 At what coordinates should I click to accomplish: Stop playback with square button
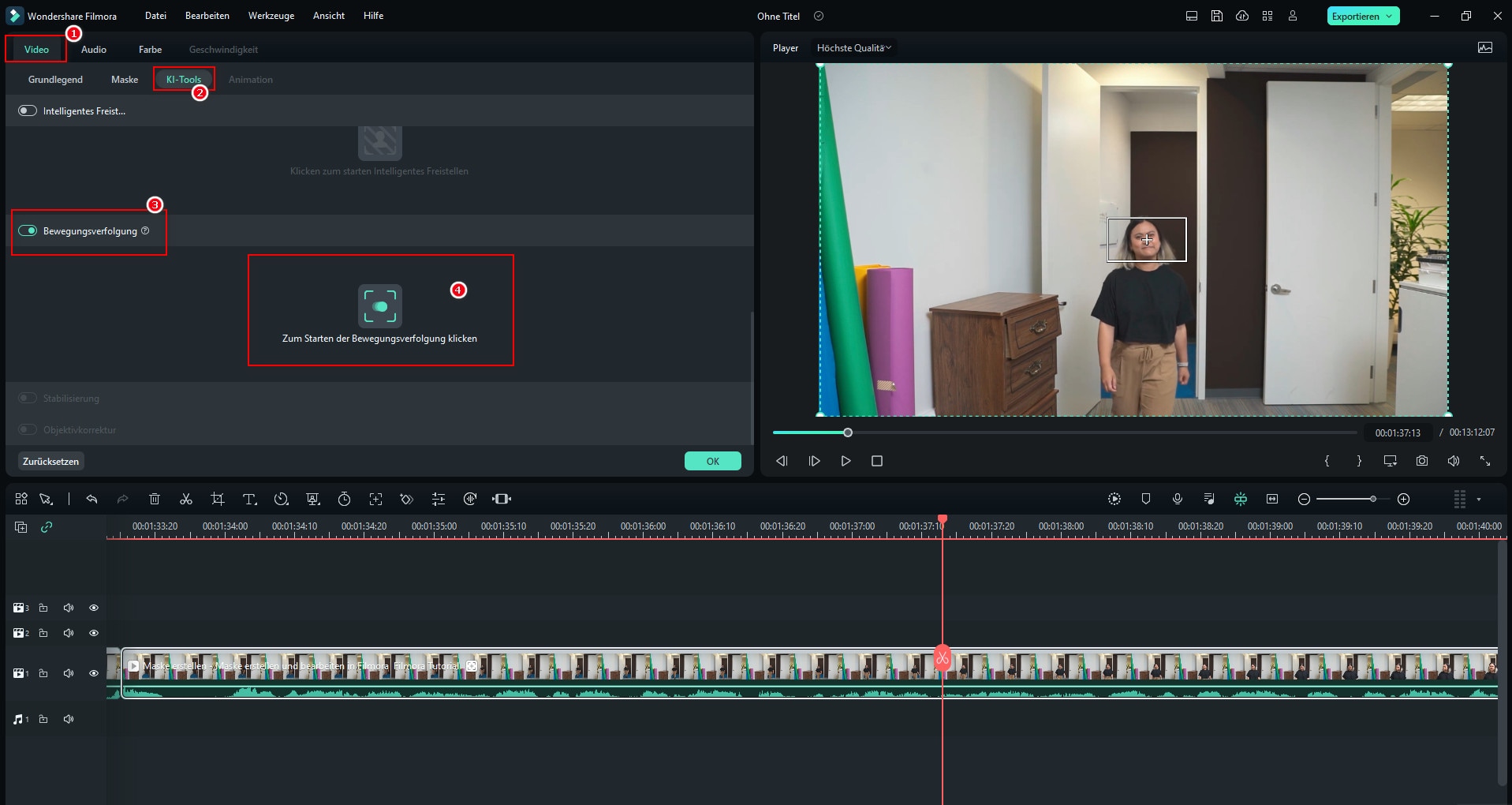877,461
